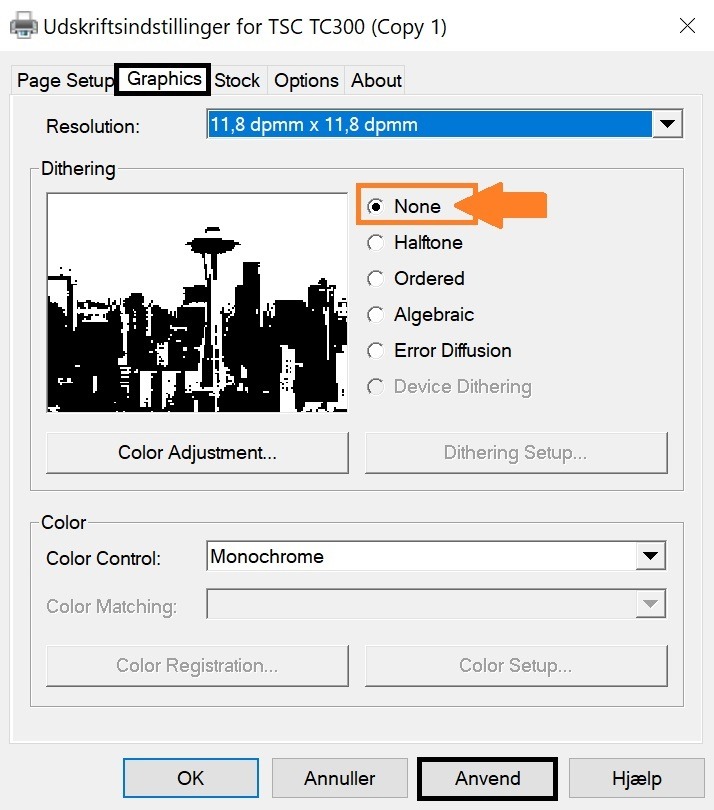Click the Dithering Setup button
Viewport: 714px width, 810px height.
click(x=516, y=453)
